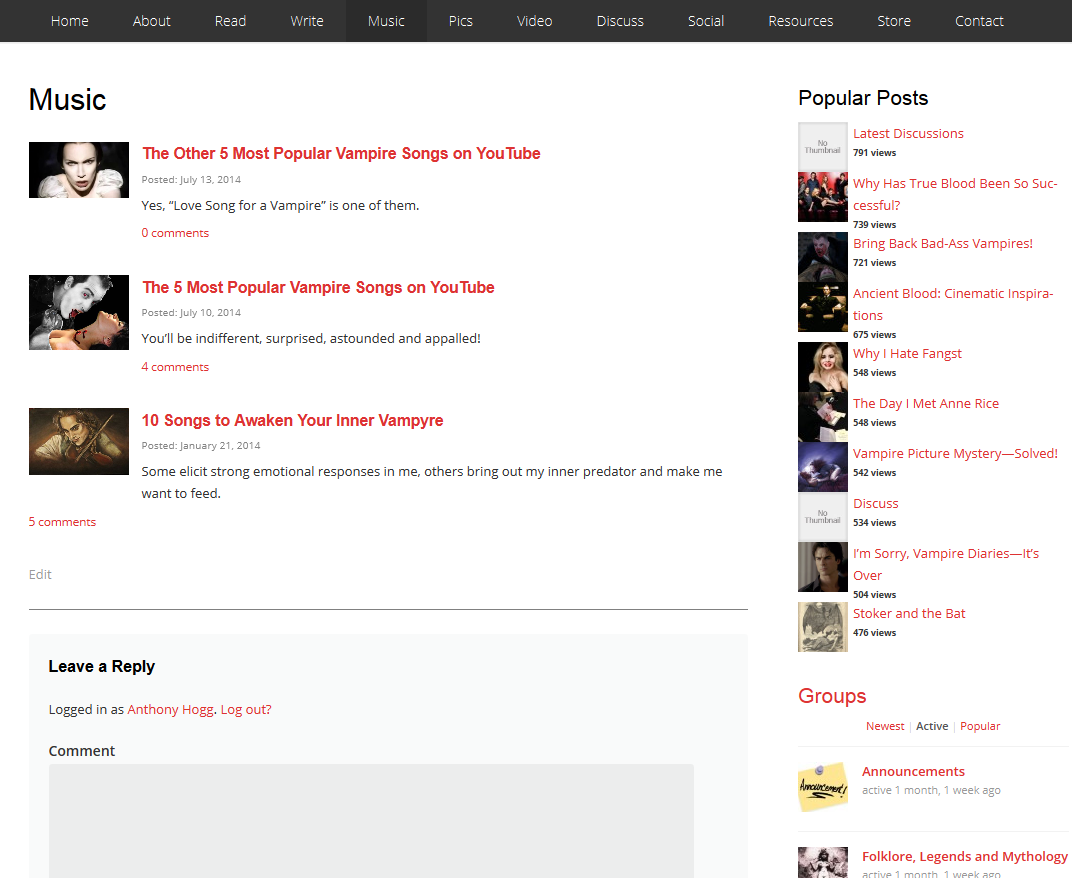
Task: Open thumbnail of vampire biting woman post
Action: click(x=79, y=312)
